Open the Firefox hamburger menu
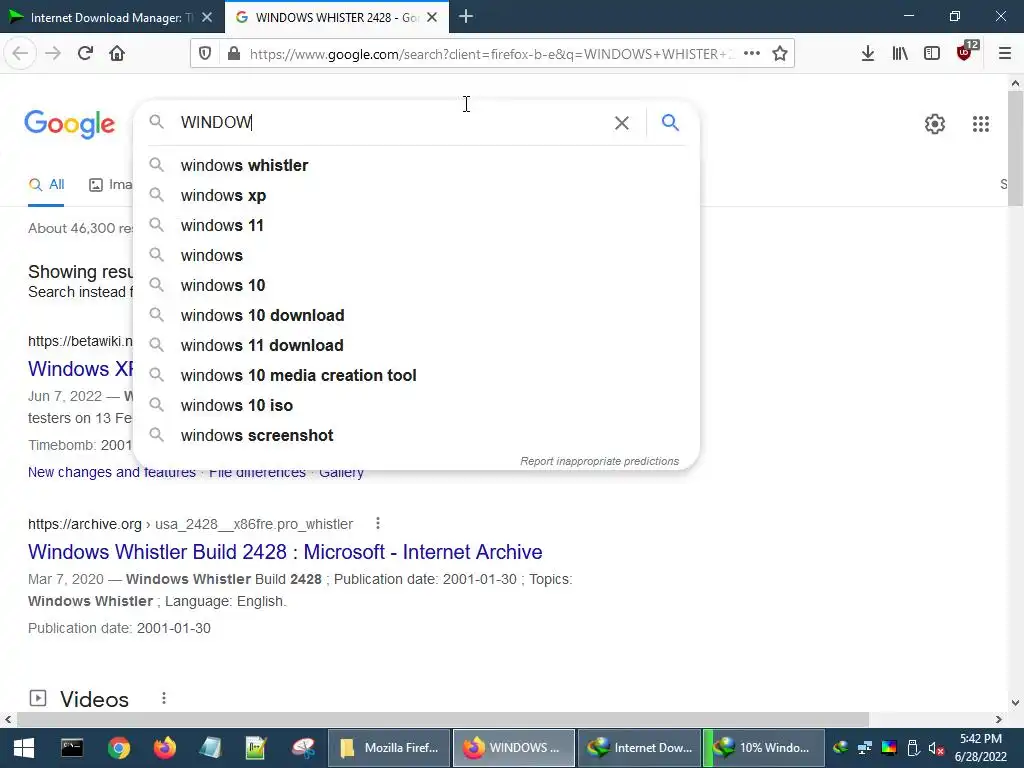This screenshot has width=1024, height=768. [x=1005, y=54]
